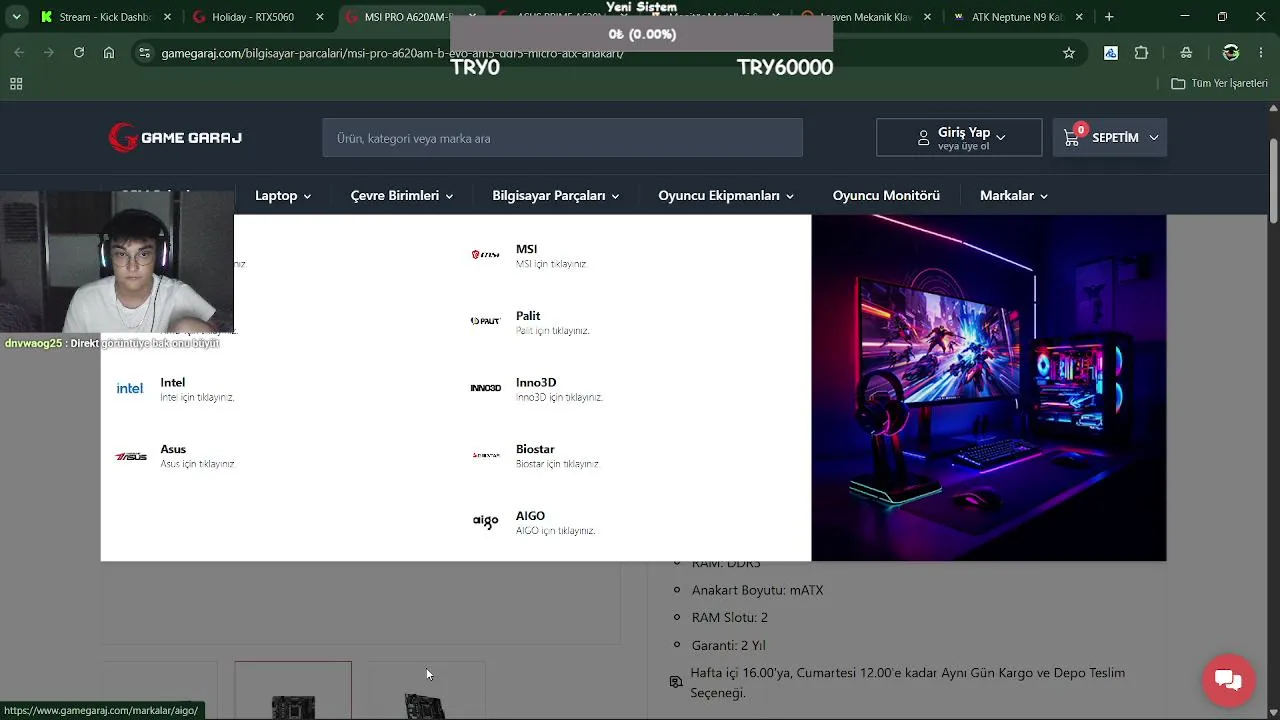Viewport: 1280px width, 720px height.
Task: Close the Mekanik Klavye tab
Action: click(928, 17)
